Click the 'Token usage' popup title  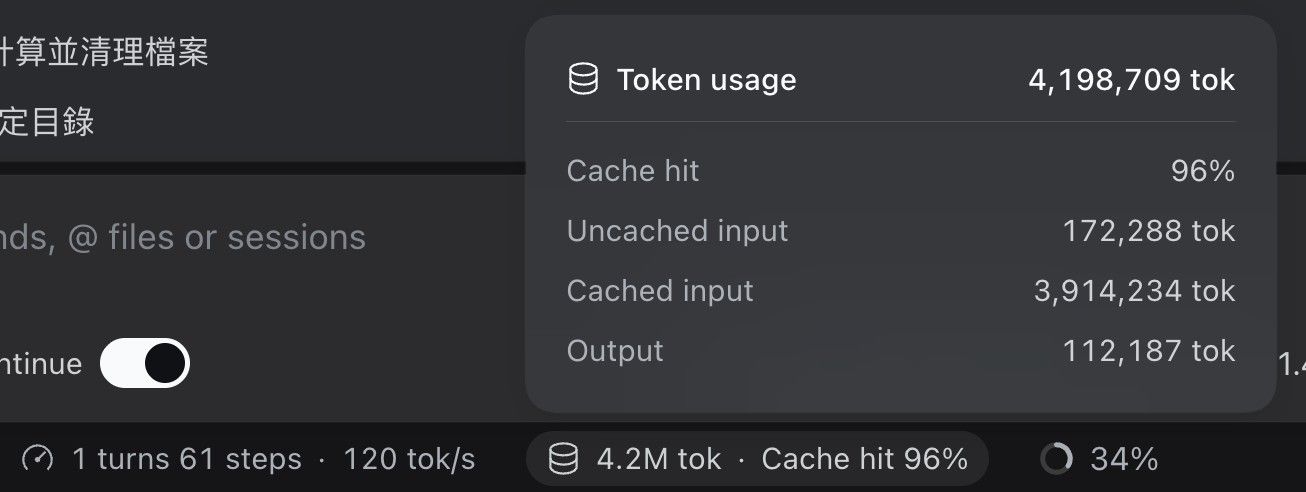706,80
